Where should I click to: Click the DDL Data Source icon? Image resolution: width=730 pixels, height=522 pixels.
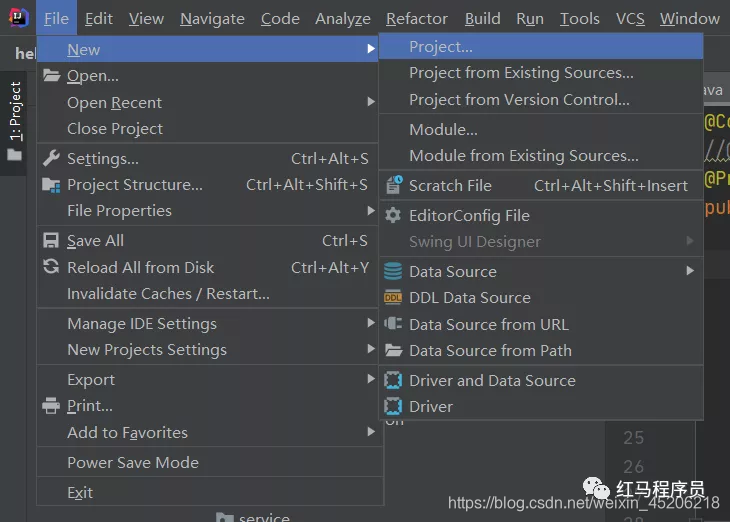point(393,298)
